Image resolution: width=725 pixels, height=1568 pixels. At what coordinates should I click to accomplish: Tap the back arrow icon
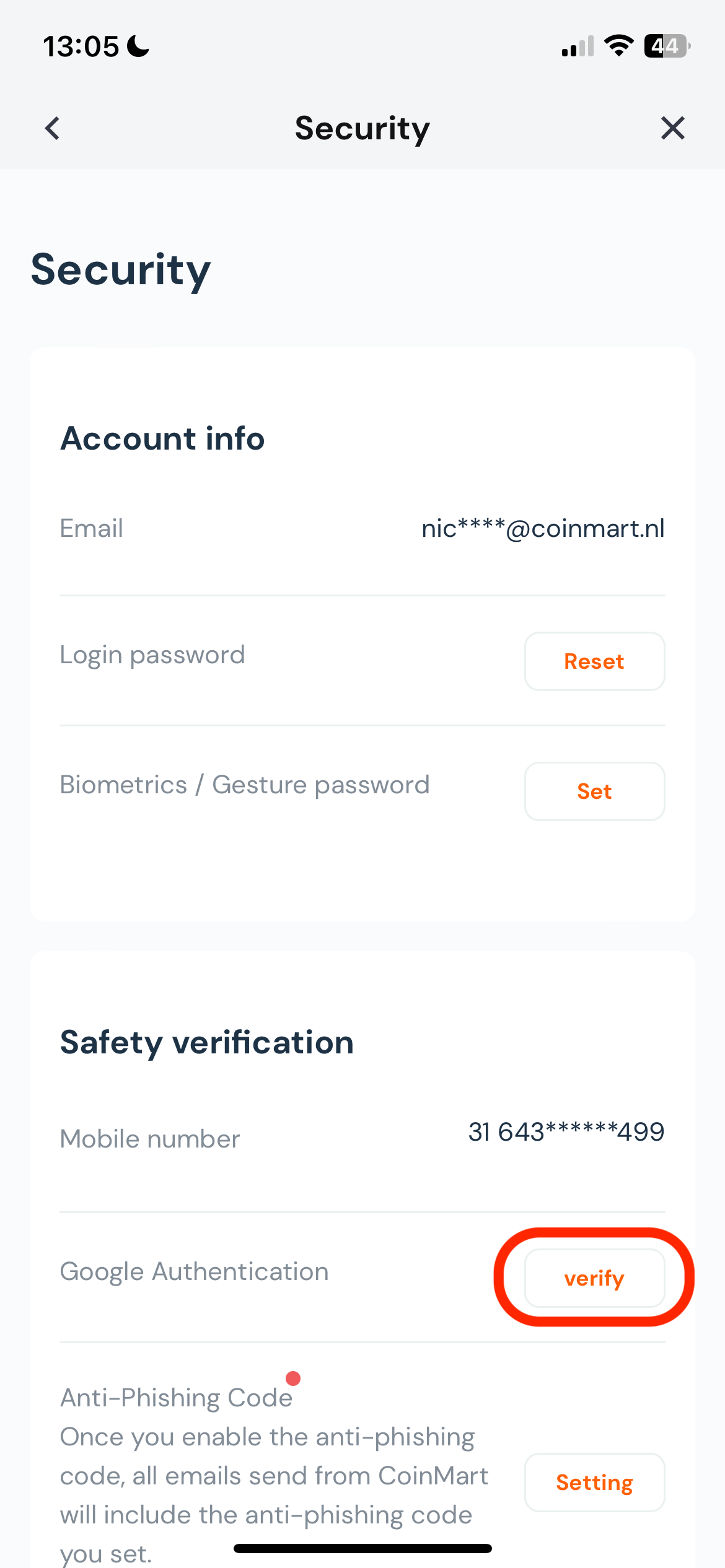(x=53, y=128)
